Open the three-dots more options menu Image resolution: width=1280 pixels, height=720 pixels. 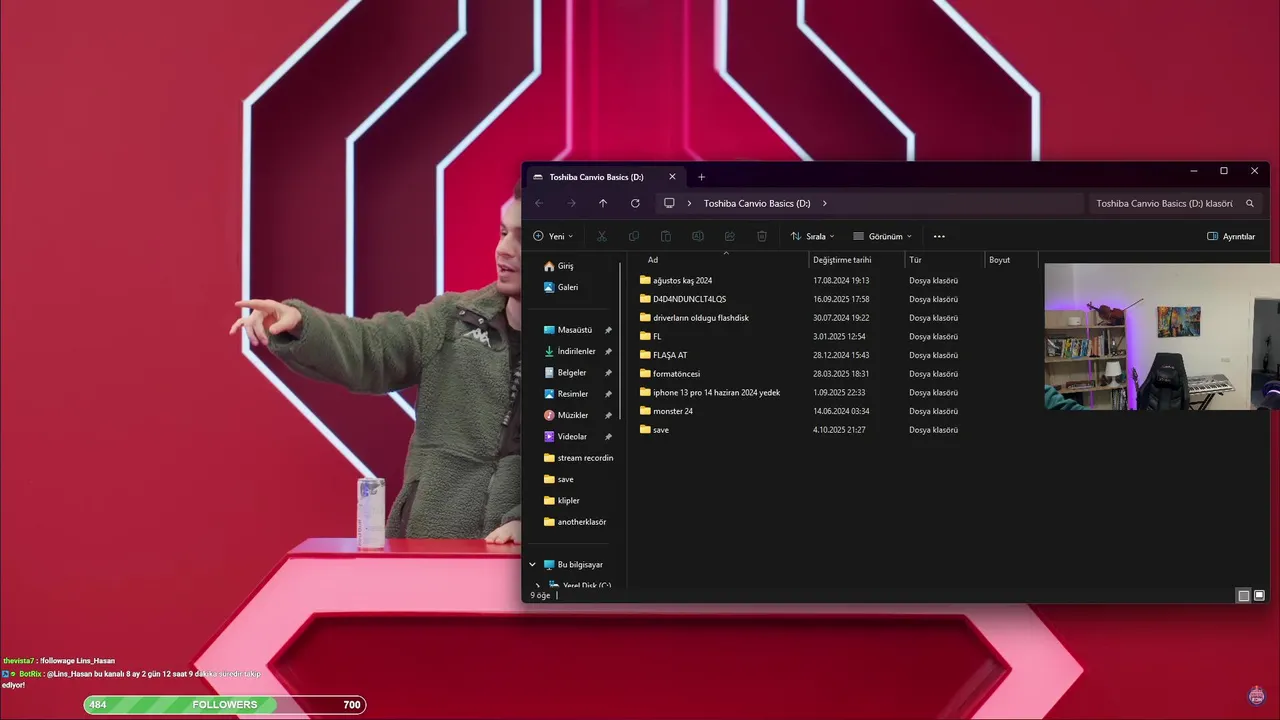click(939, 236)
